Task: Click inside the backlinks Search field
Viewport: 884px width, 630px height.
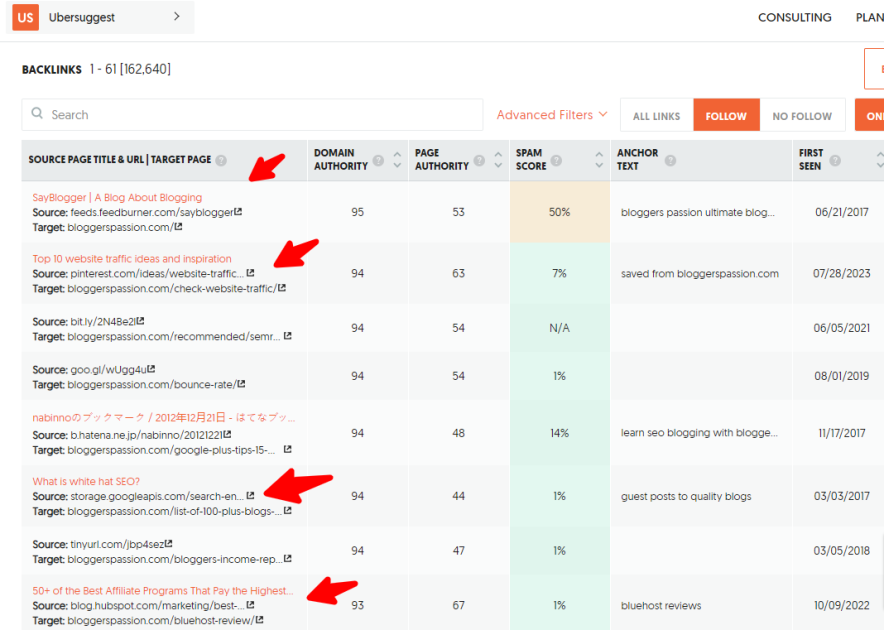Action: [x=252, y=114]
